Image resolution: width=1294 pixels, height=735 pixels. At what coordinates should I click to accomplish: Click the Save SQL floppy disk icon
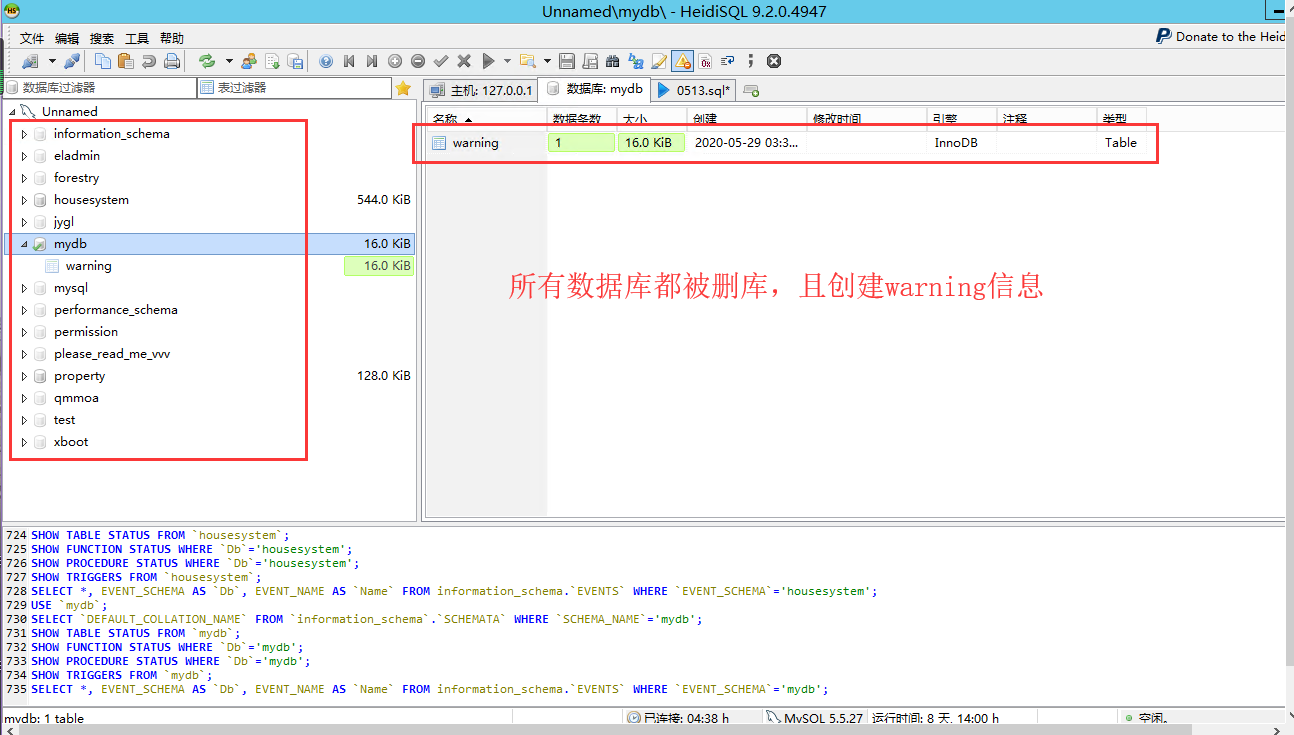(x=567, y=61)
